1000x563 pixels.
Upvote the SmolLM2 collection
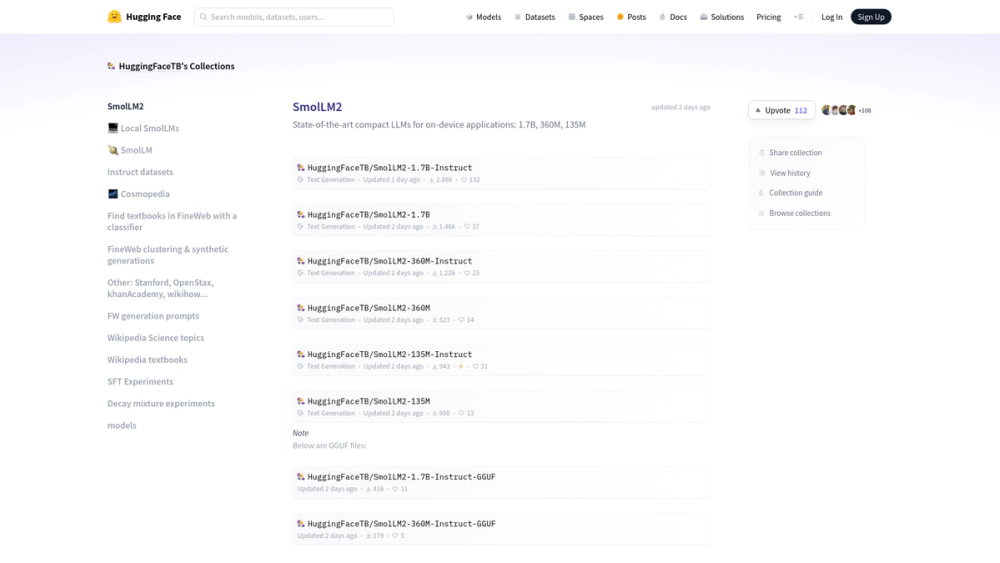(781, 110)
